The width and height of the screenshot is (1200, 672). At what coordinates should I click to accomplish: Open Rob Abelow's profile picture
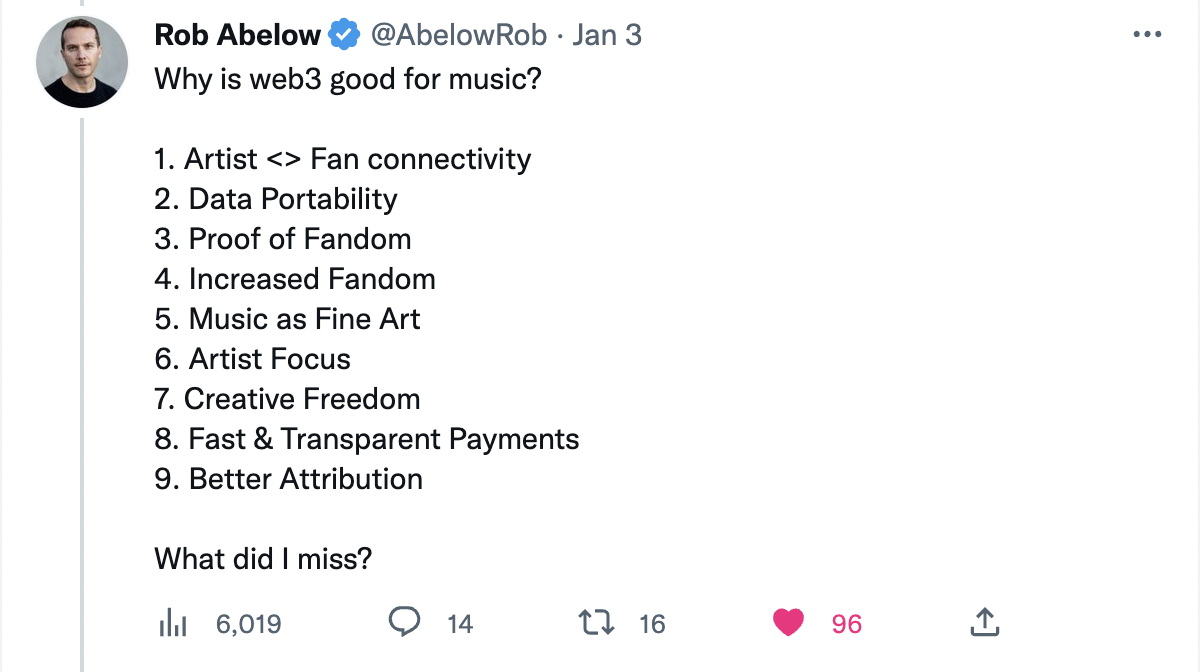point(82,62)
